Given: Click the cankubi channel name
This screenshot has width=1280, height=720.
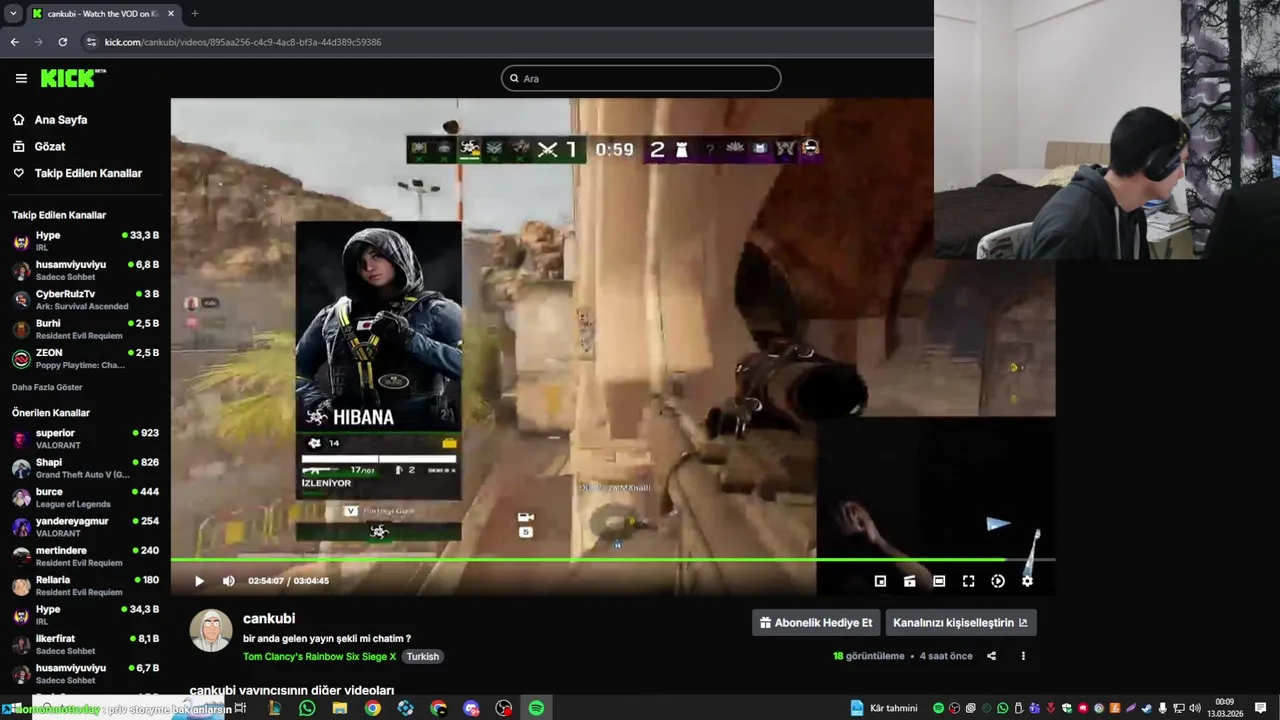Looking at the screenshot, I should click(269, 618).
